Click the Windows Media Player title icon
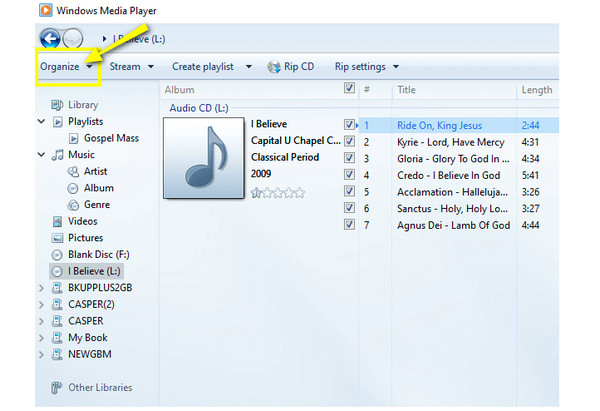The width and height of the screenshot is (600, 411). [46, 10]
